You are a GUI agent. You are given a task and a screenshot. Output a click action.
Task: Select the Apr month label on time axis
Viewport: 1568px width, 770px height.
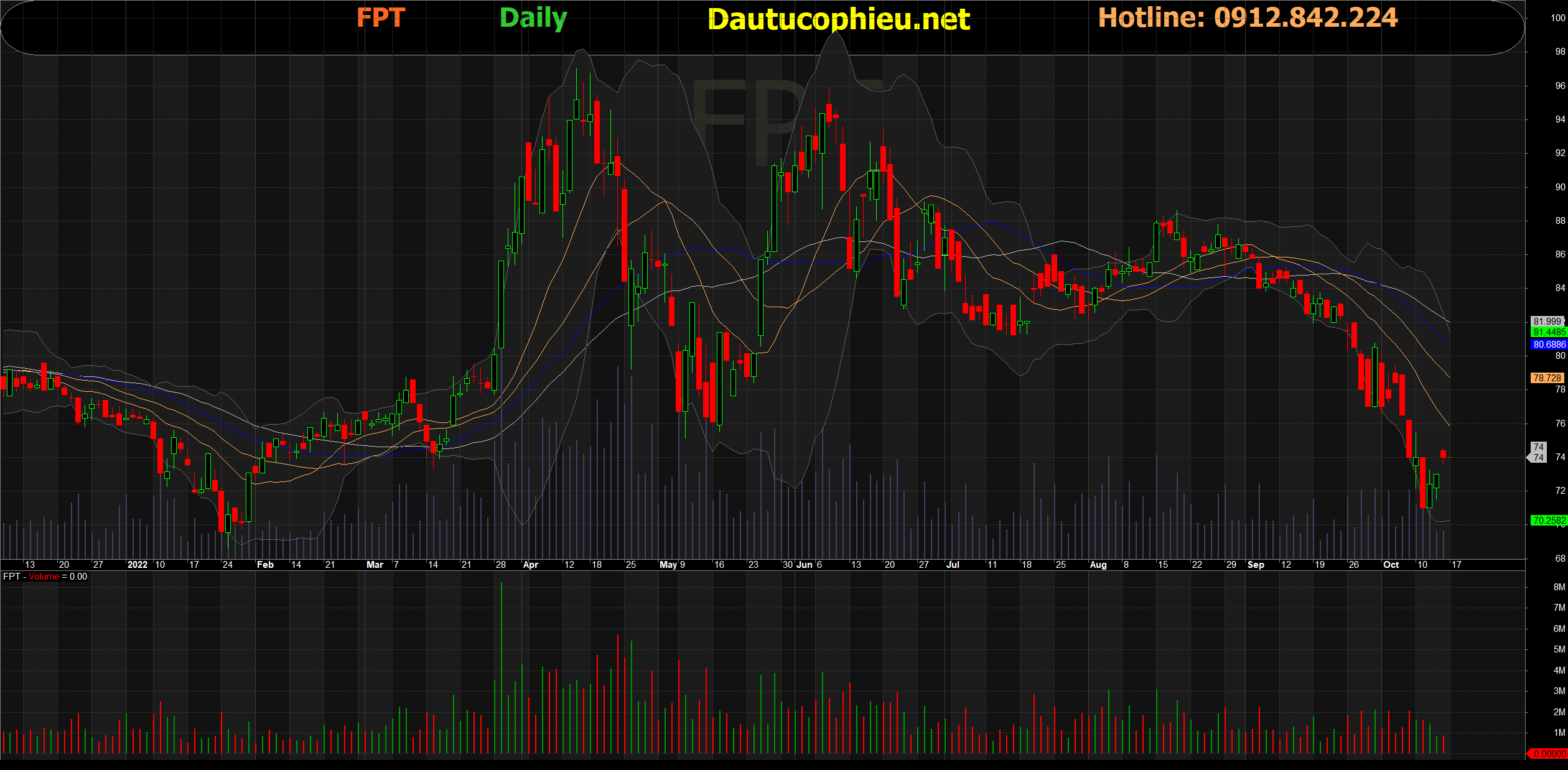pos(531,565)
